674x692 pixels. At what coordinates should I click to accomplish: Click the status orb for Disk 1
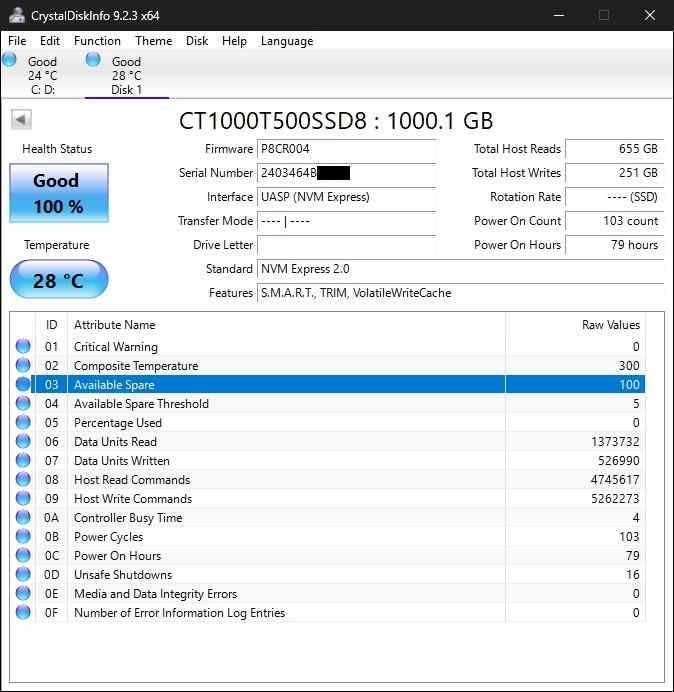coord(93,59)
